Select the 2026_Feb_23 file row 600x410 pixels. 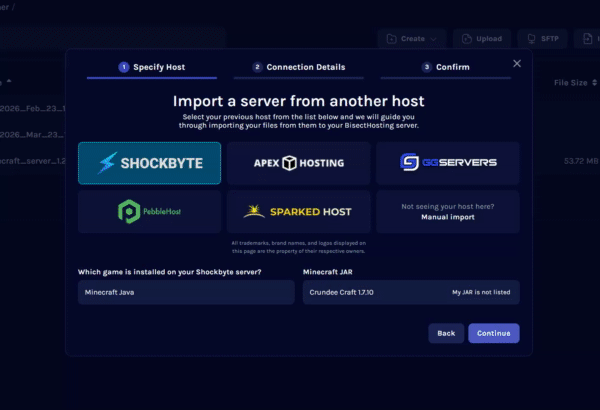pyautogui.click(x=33, y=109)
